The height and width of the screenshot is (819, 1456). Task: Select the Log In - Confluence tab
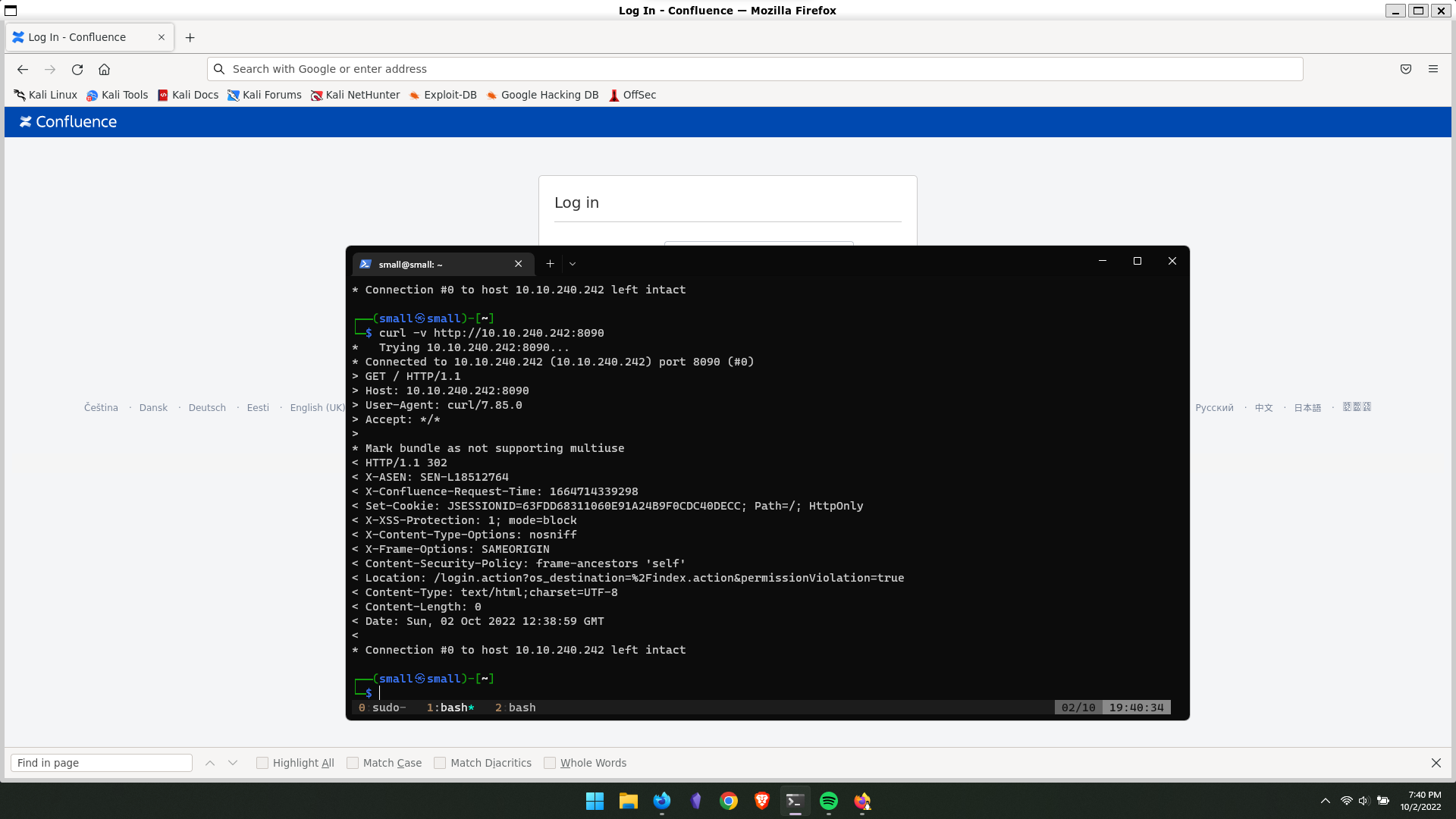click(x=90, y=37)
